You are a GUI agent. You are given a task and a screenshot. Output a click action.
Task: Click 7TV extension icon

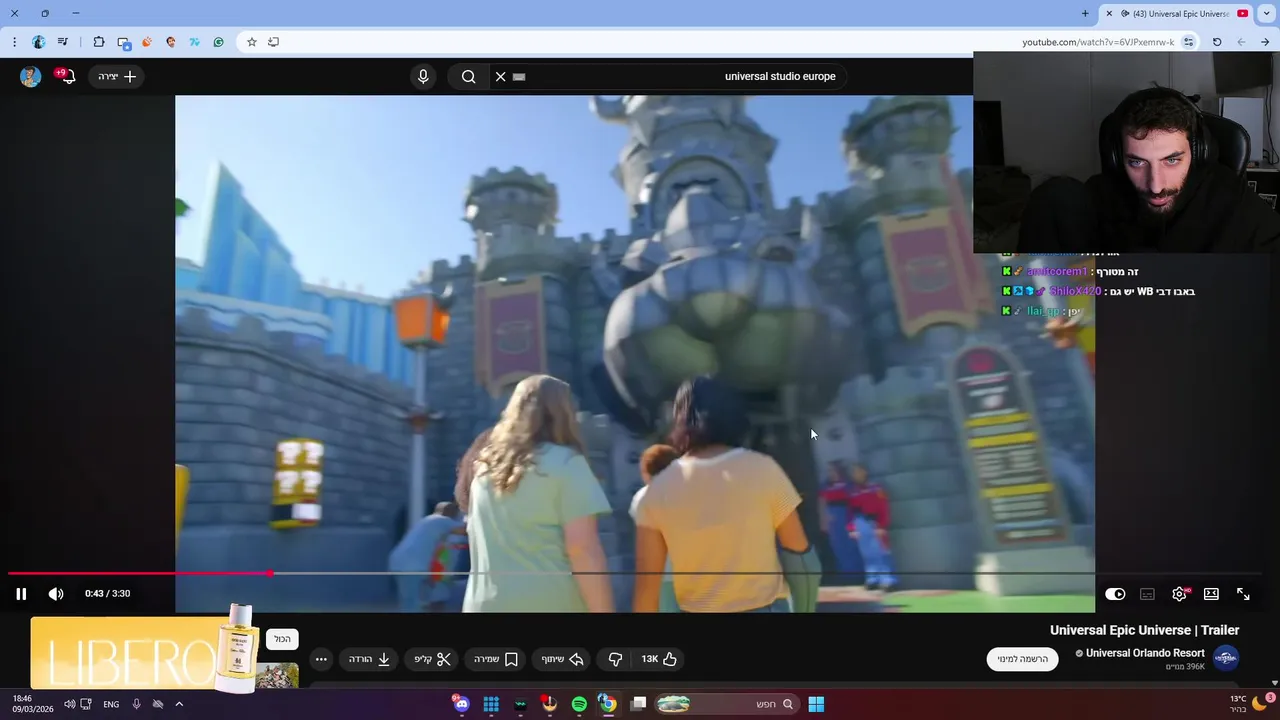tap(195, 42)
